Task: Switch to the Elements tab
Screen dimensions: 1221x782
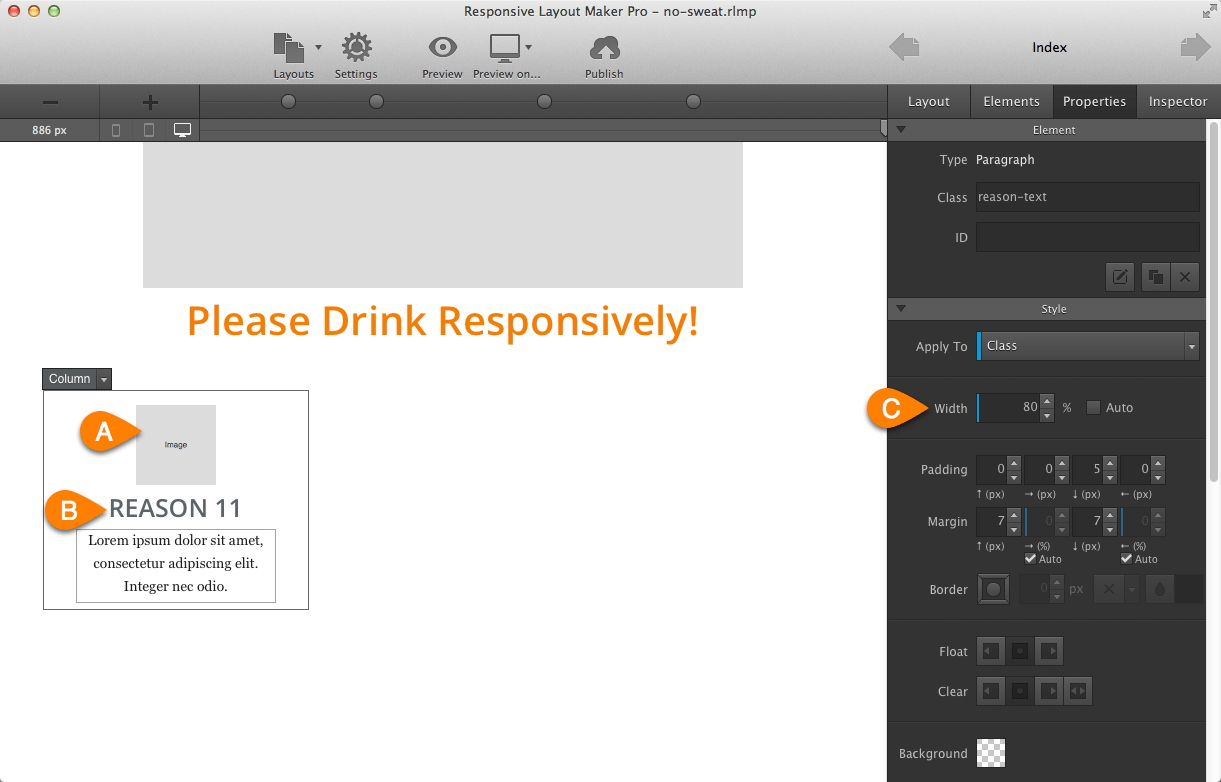Action: 1011,101
